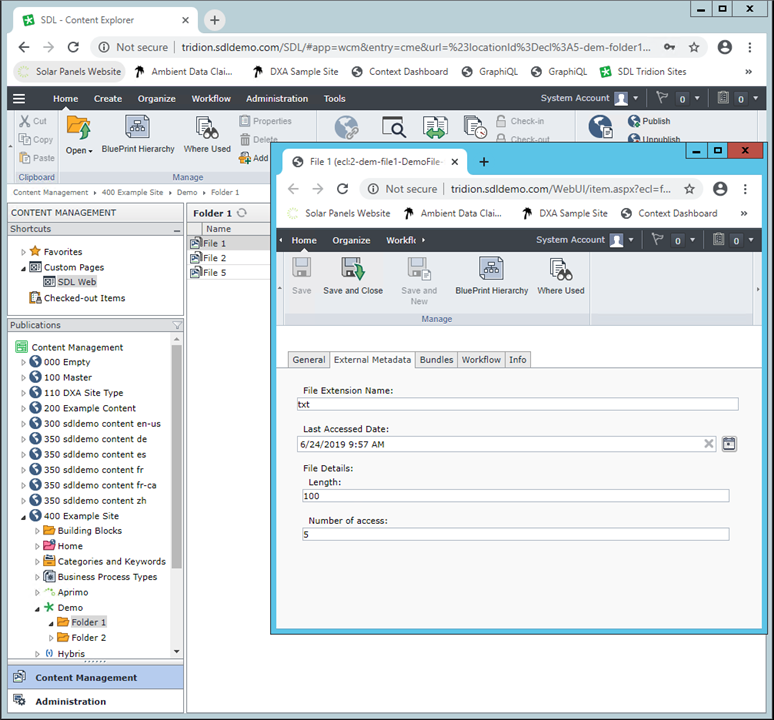Click the search magnifier ribbon icon
The width and height of the screenshot is (774, 720).
[x=394, y=127]
